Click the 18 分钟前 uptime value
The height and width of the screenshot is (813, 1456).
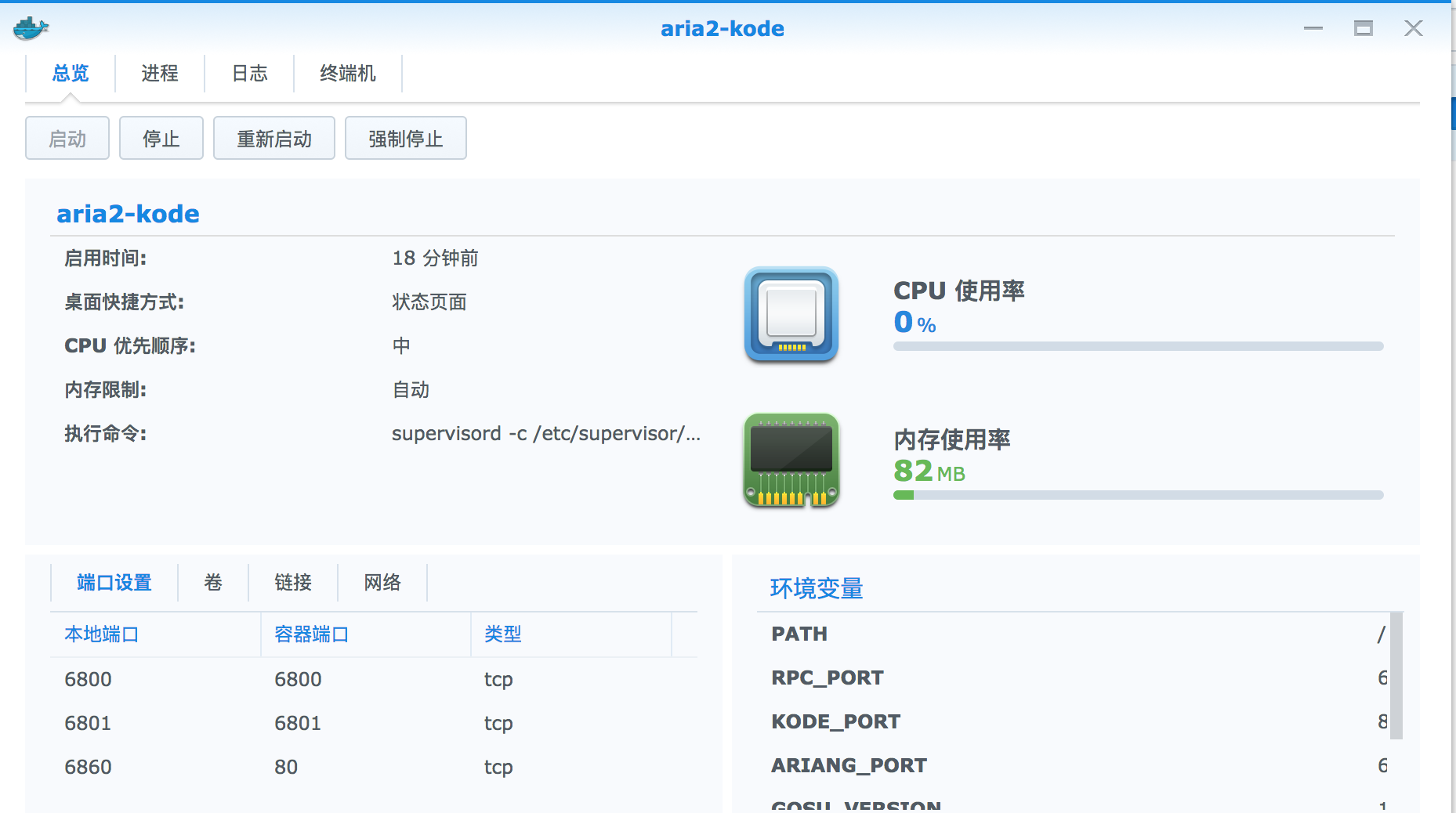tap(436, 258)
